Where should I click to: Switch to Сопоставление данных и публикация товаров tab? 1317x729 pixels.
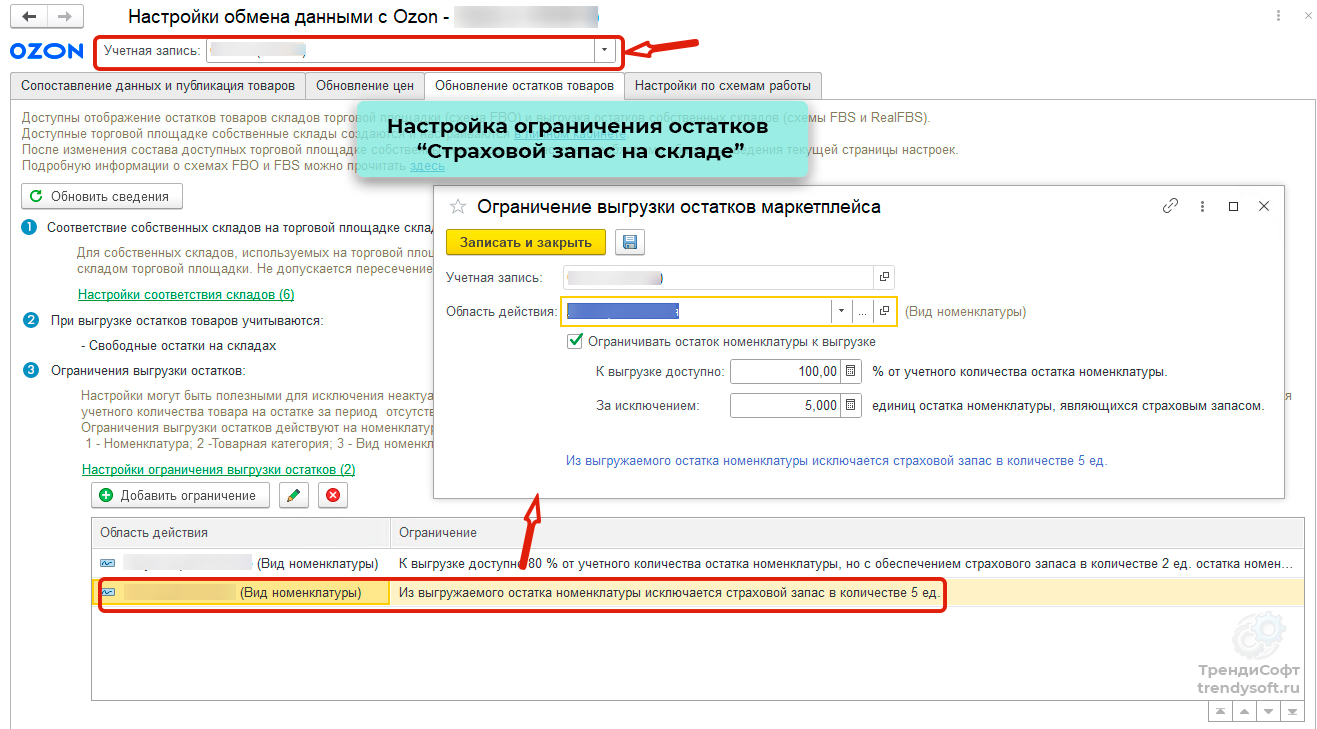(158, 86)
